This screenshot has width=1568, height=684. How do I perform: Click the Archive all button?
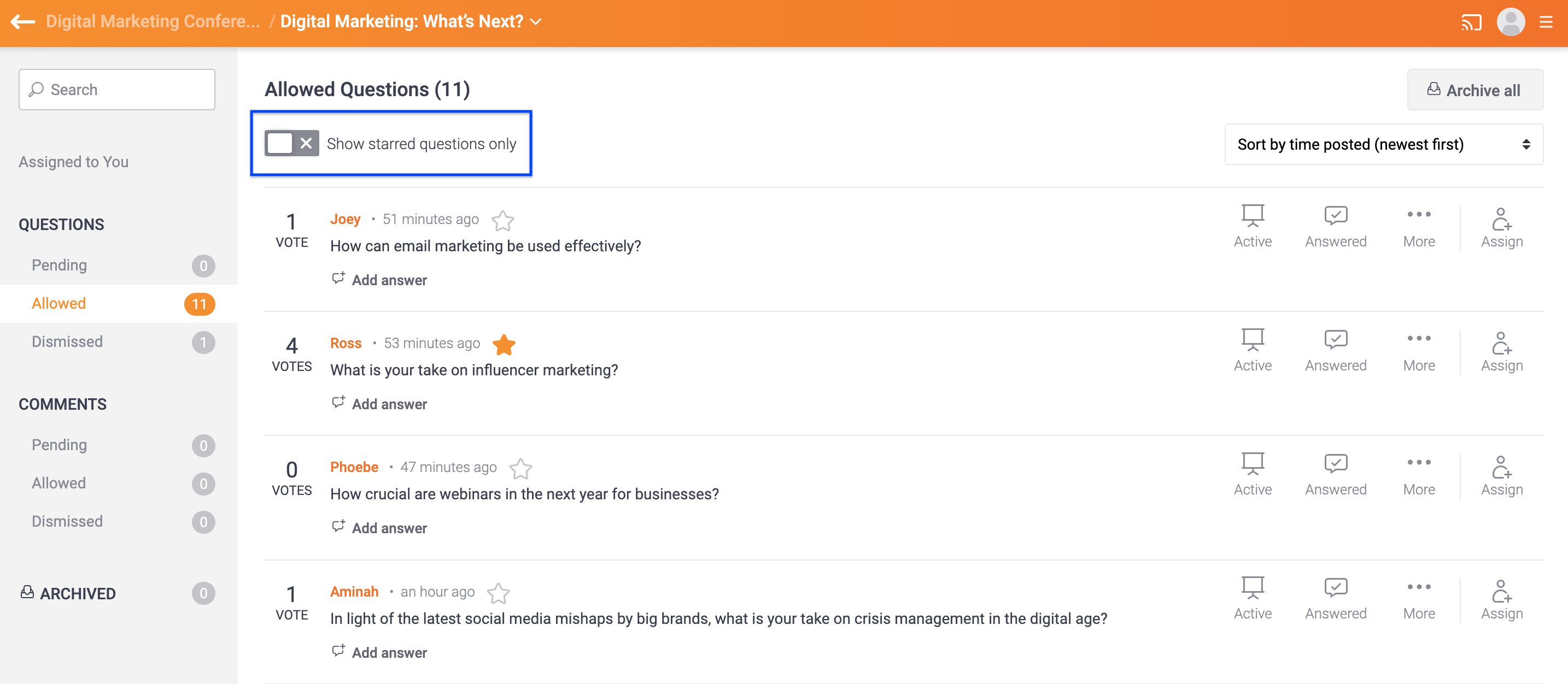pyautogui.click(x=1475, y=90)
